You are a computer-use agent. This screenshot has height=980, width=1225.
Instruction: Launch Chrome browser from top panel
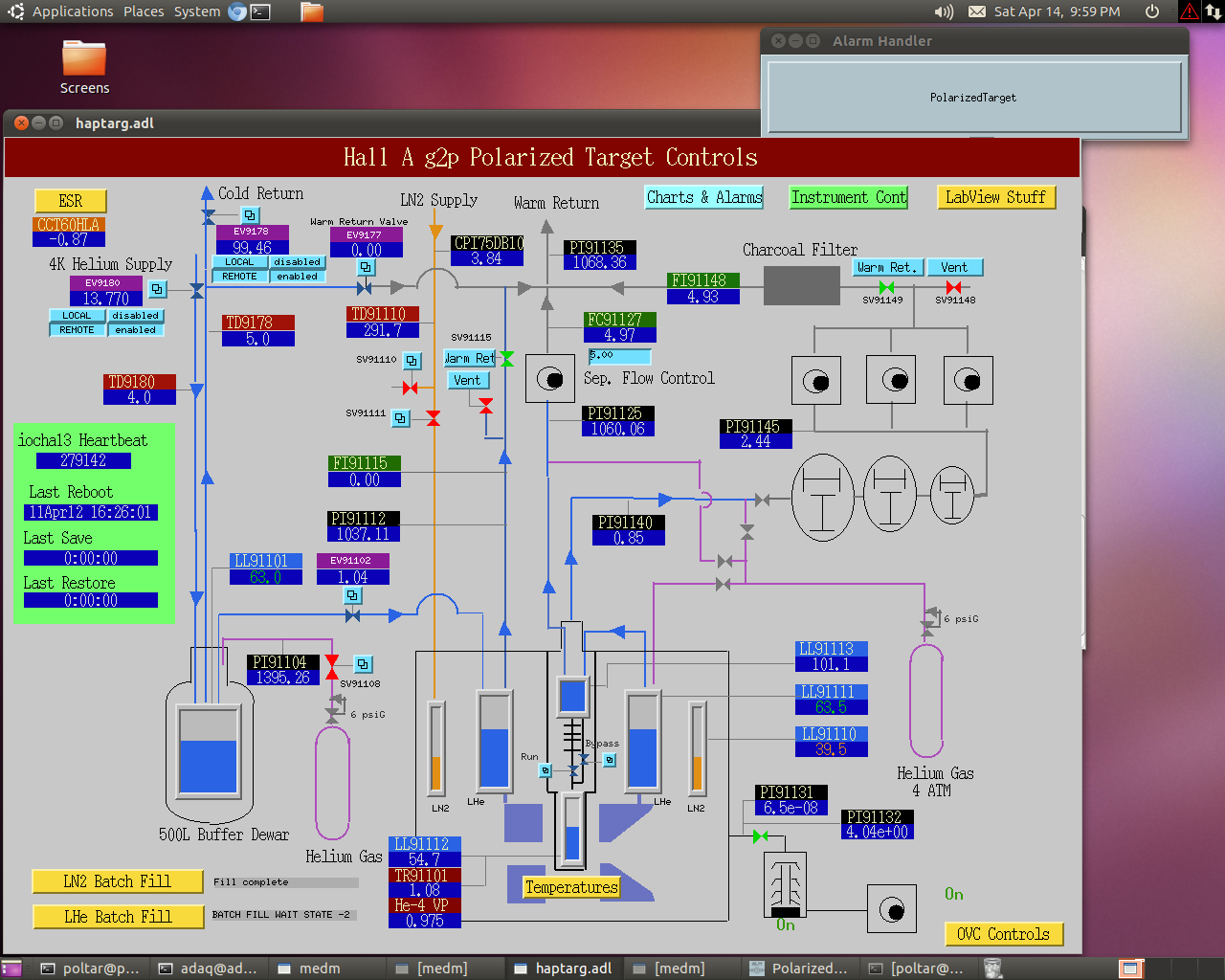click(237, 11)
